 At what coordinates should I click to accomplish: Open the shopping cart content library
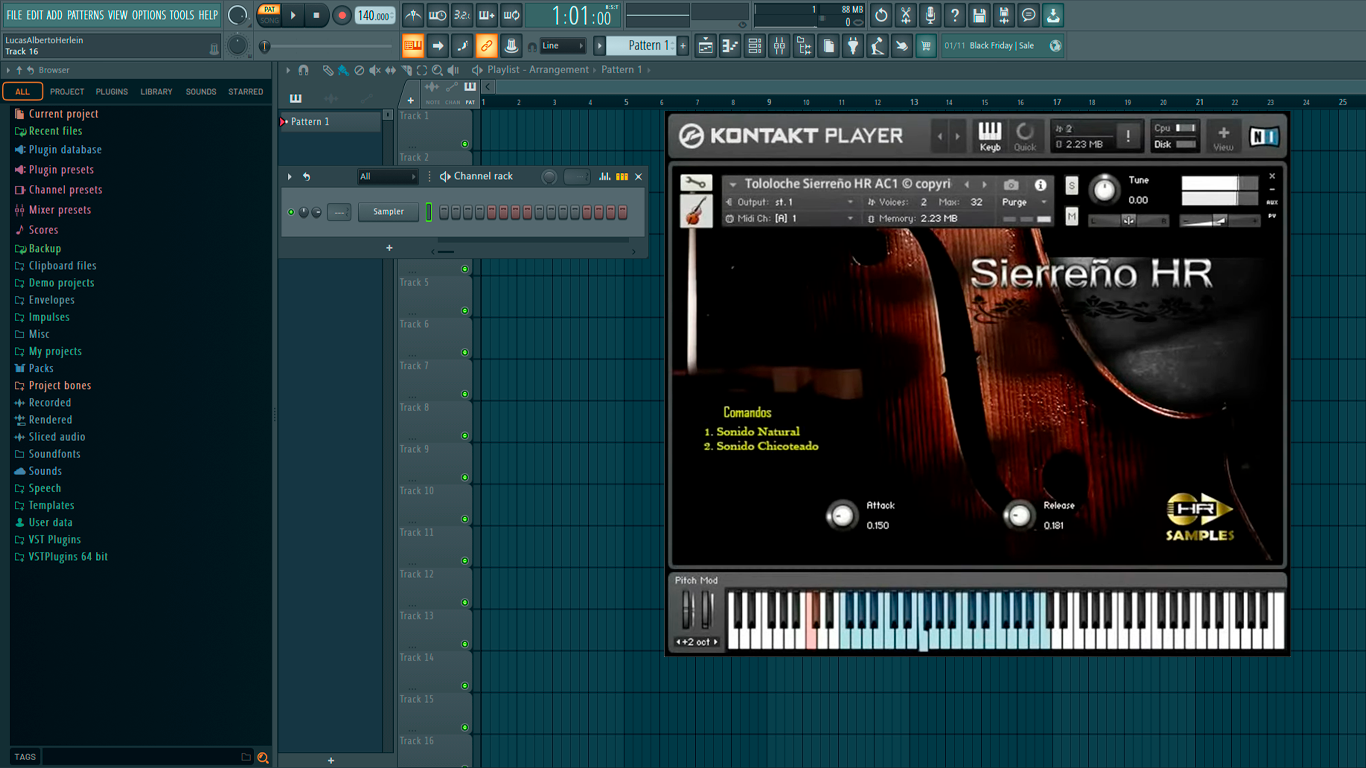(926, 46)
